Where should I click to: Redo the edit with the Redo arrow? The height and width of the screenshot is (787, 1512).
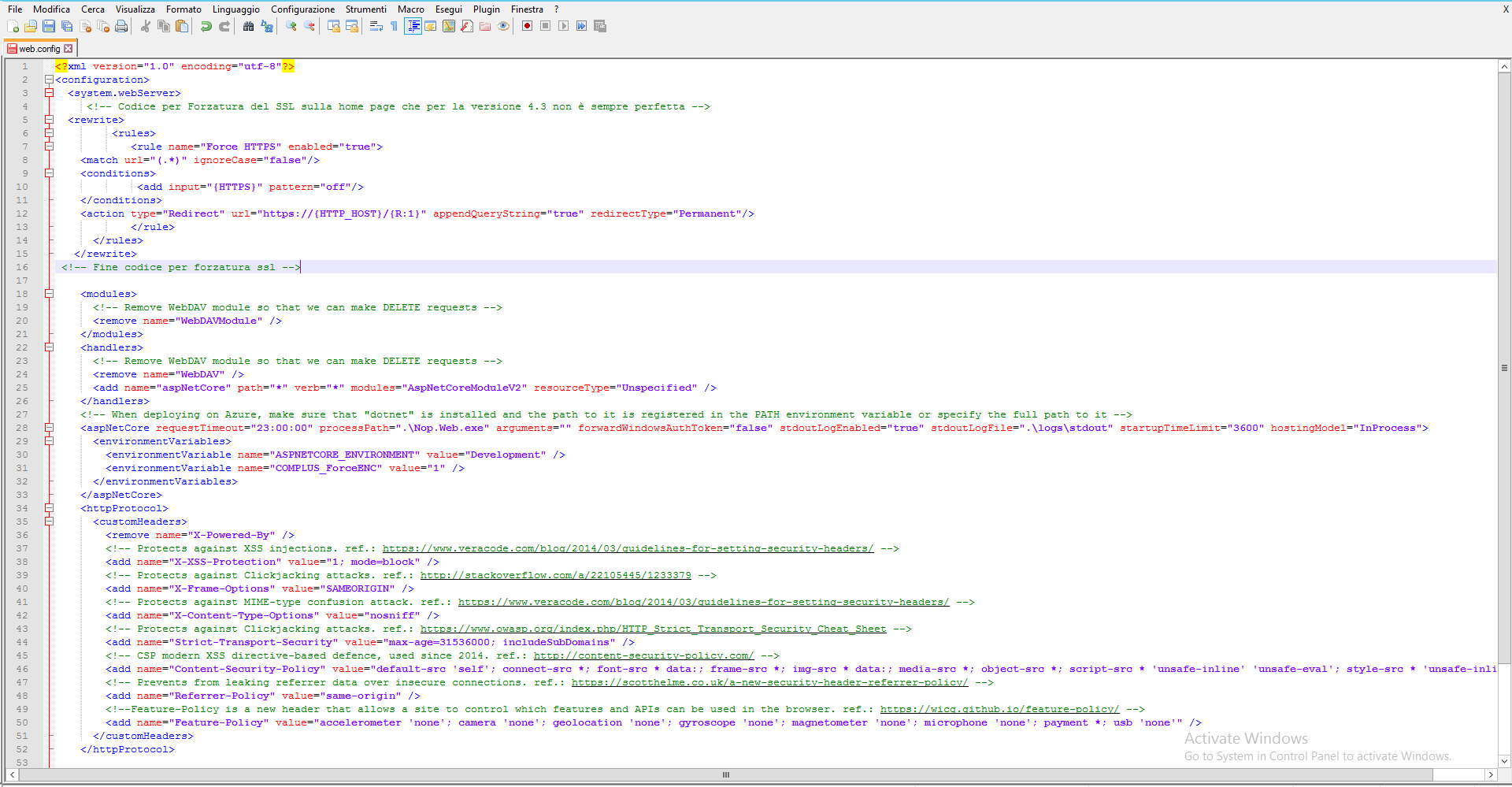224,26
